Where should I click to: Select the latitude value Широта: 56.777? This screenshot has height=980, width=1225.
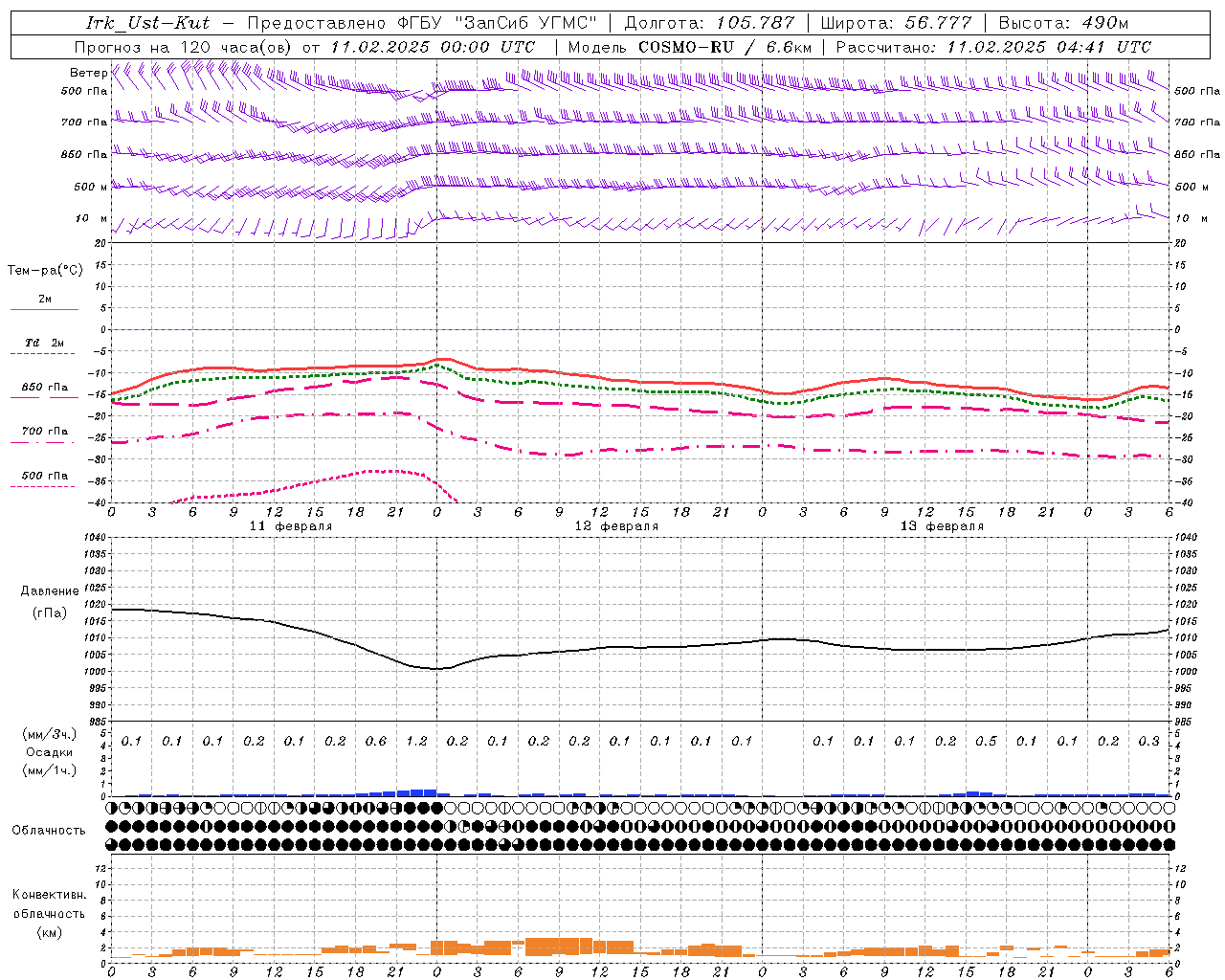pos(896,23)
